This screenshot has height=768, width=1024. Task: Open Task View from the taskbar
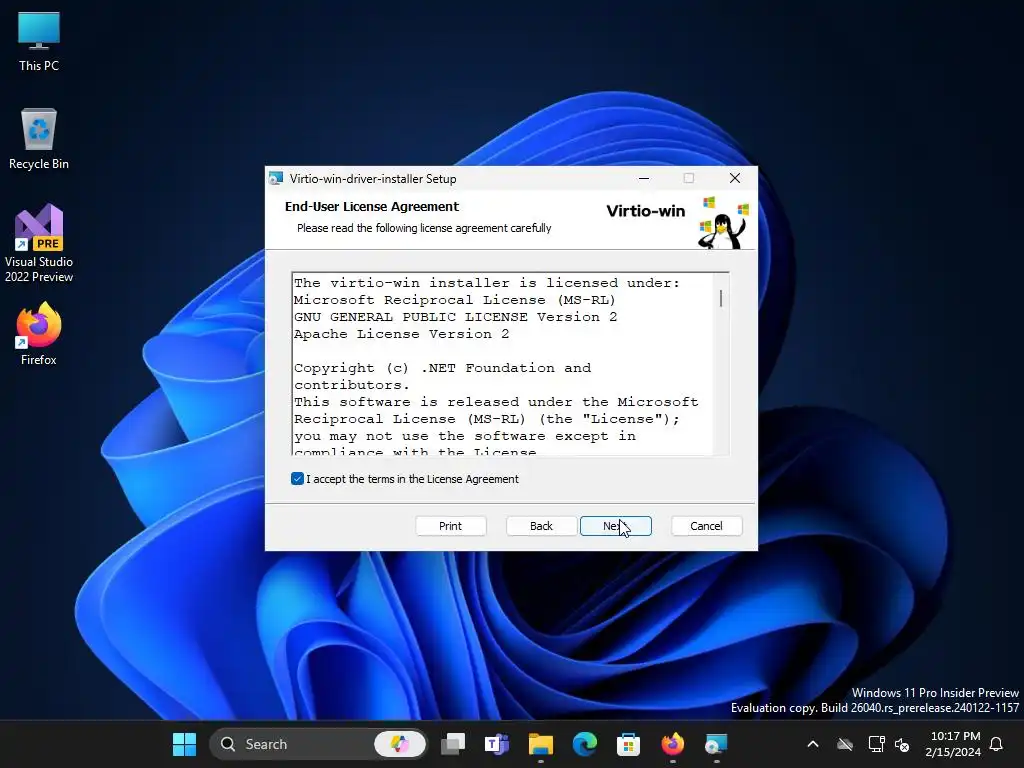pyautogui.click(x=453, y=744)
